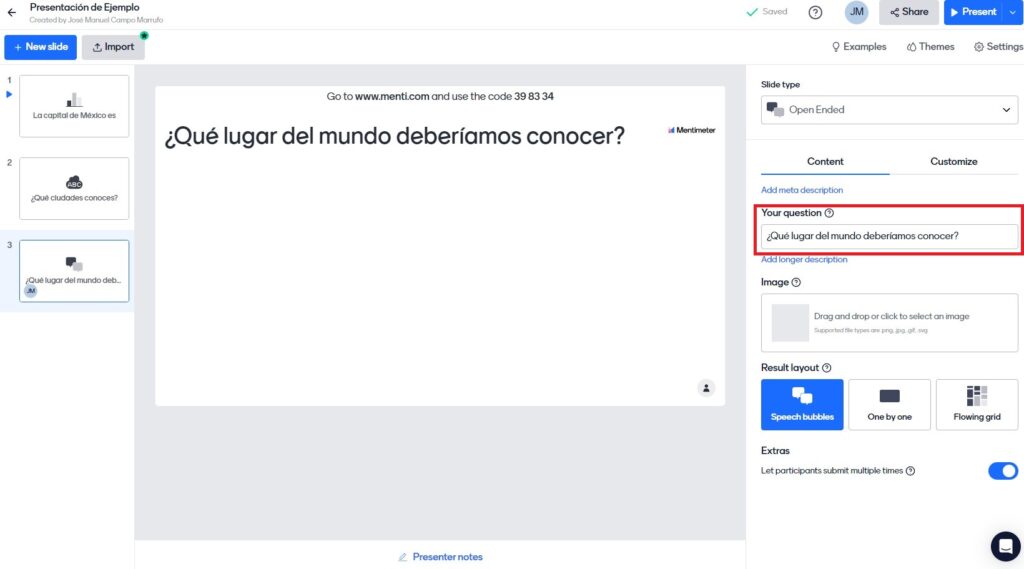Image resolution: width=1024 pixels, height=569 pixels.
Task: Expand the Present button dropdown arrow
Action: pos(1013,12)
